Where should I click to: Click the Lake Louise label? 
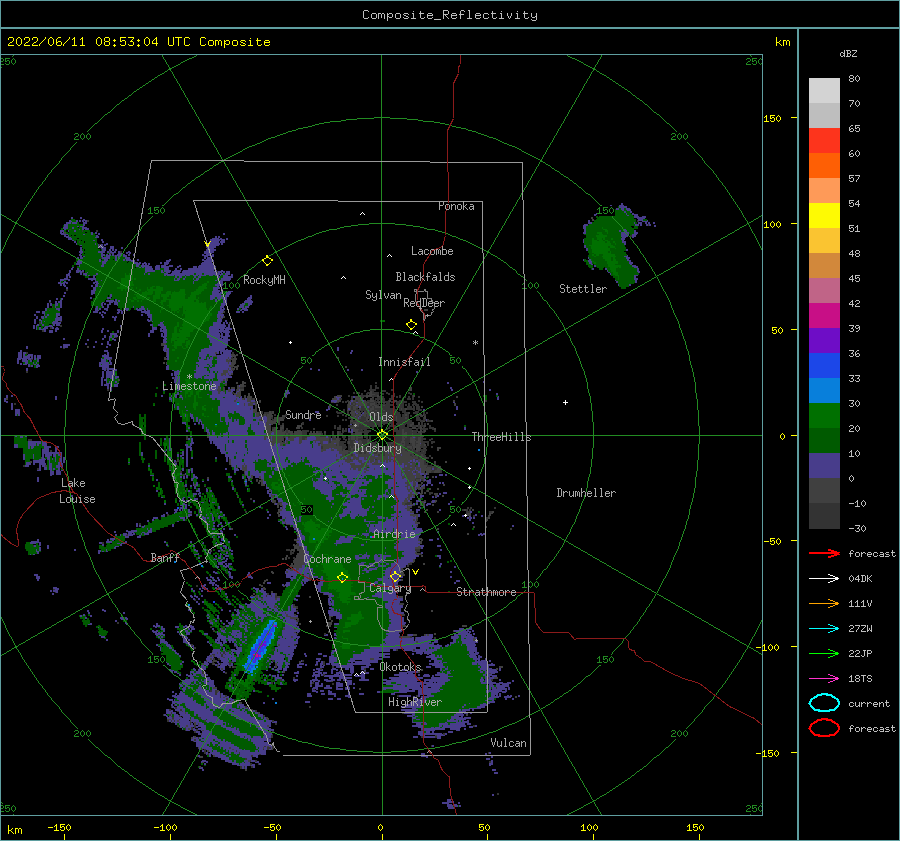click(x=77, y=491)
